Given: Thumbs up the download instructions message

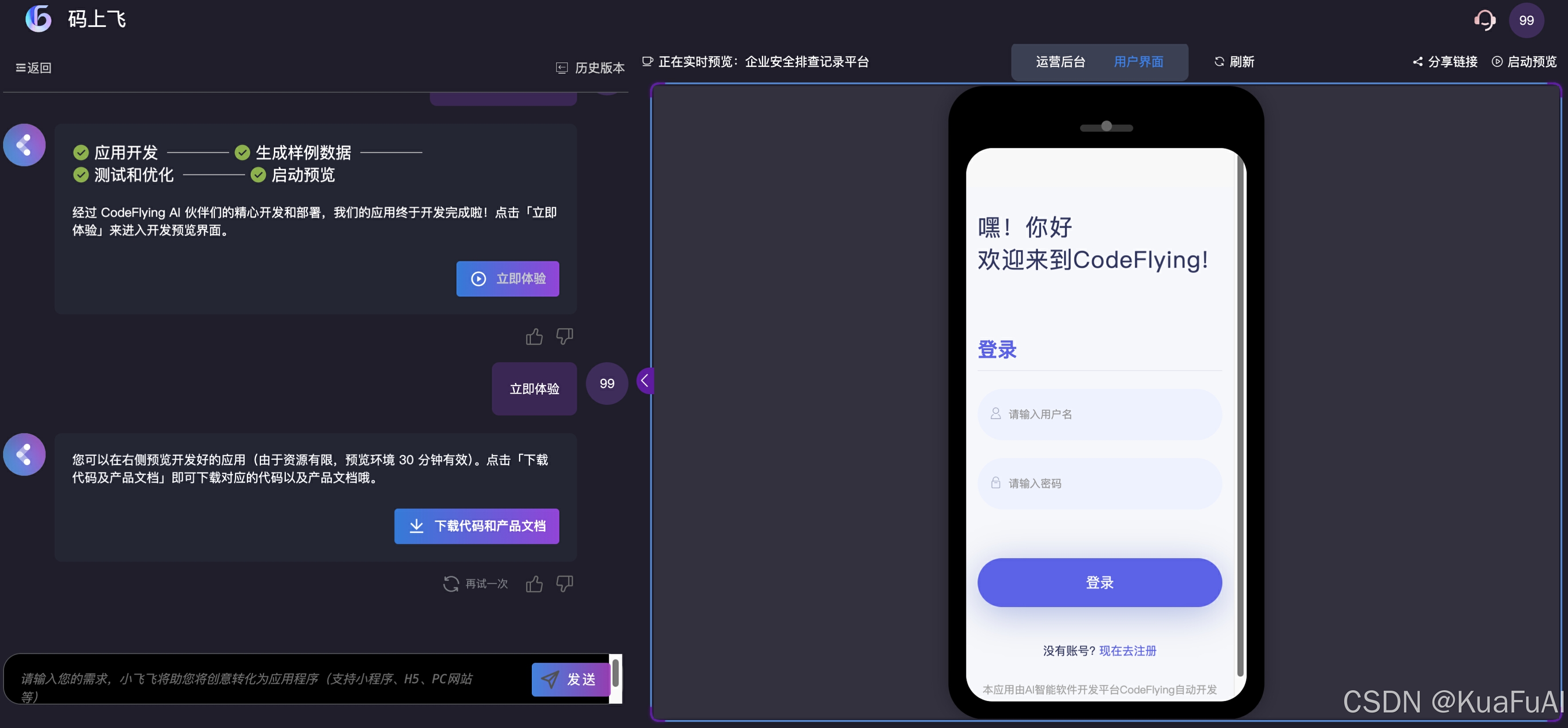Looking at the screenshot, I should coord(534,584).
